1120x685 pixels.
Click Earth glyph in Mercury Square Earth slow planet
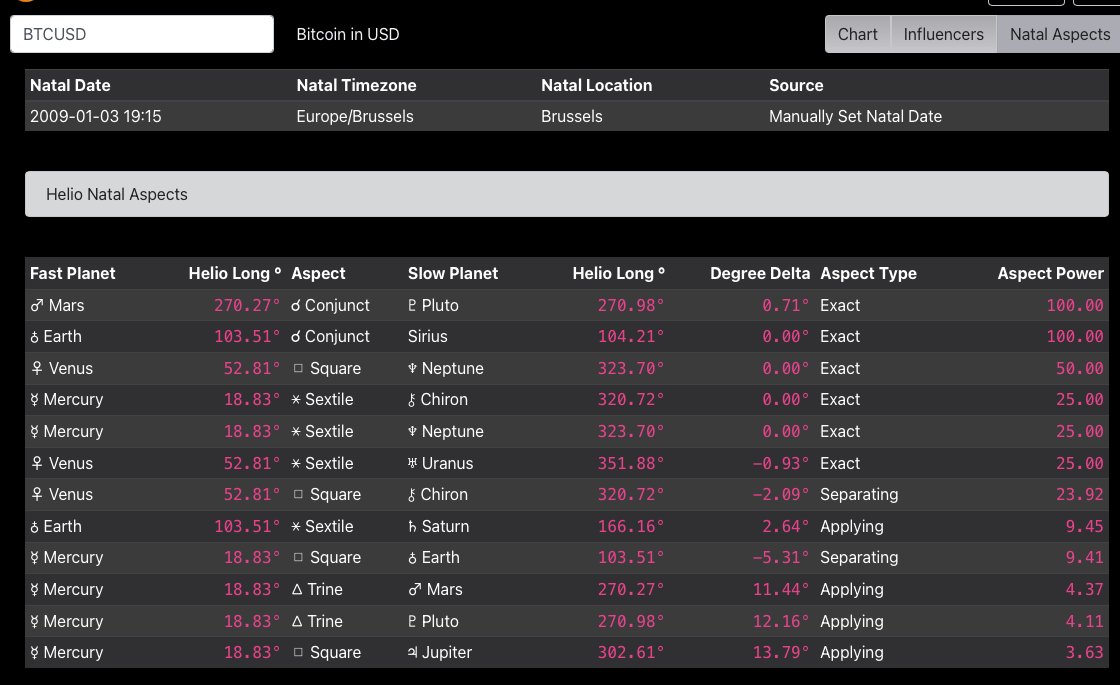[x=412, y=558]
